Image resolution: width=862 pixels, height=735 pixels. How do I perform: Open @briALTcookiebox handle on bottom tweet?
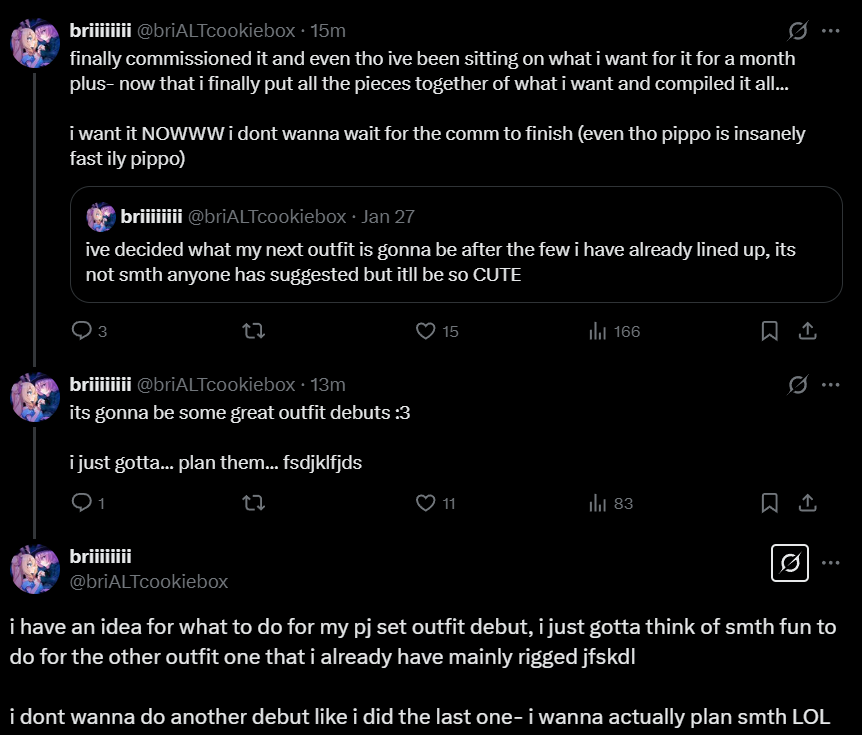149,581
